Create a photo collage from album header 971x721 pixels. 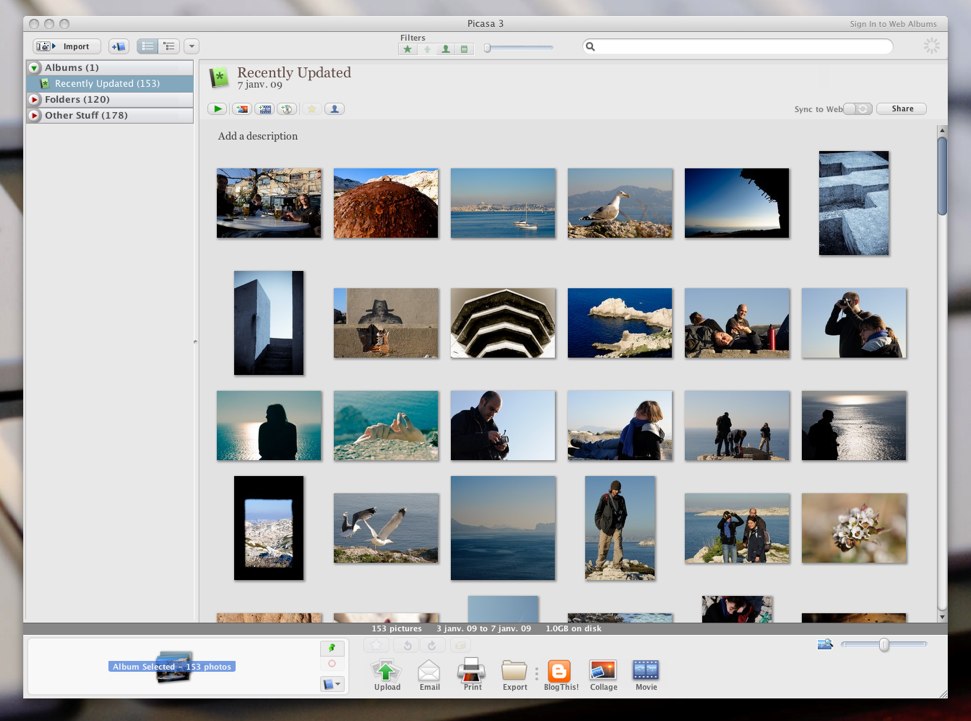click(242, 109)
